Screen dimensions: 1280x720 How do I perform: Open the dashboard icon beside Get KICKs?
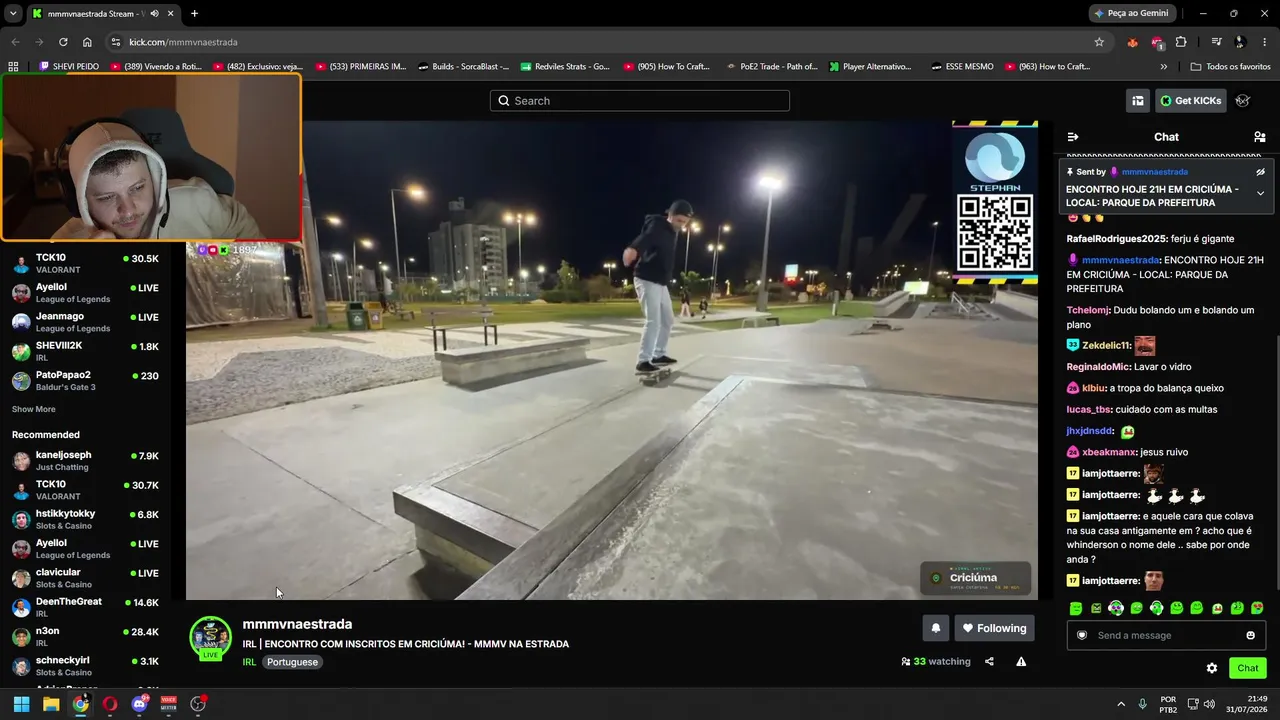(1138, 101)
